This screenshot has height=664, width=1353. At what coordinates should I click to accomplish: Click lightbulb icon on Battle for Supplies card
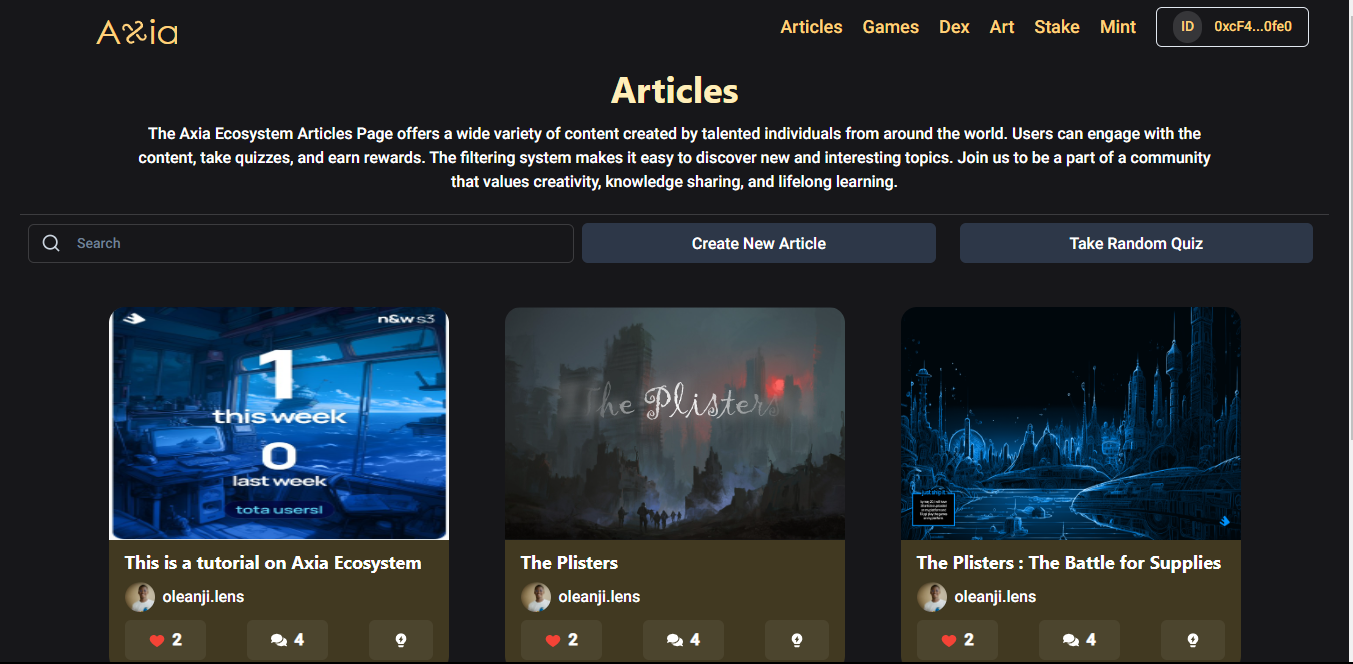click(1193, 640)
